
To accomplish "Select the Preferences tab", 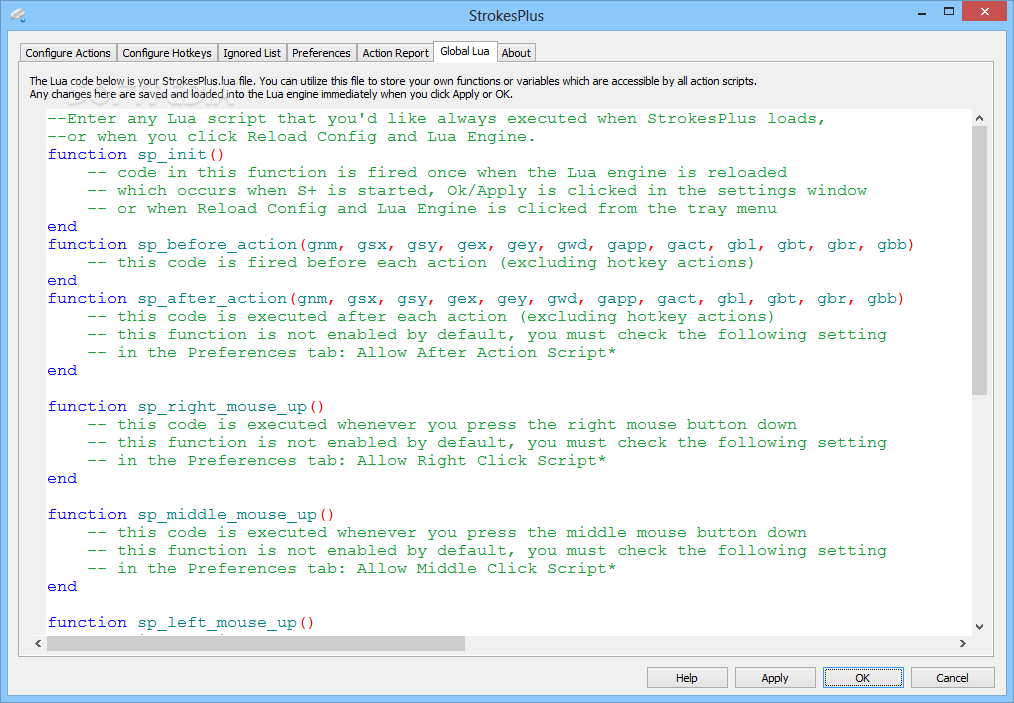I will click(321, 53).
